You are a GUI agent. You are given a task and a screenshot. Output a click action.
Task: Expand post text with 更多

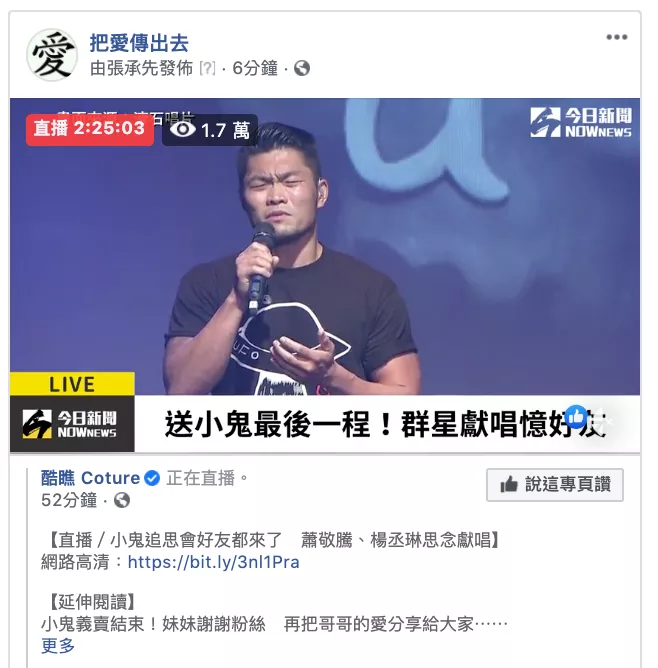pyautogui.click(x=57, y=646)
